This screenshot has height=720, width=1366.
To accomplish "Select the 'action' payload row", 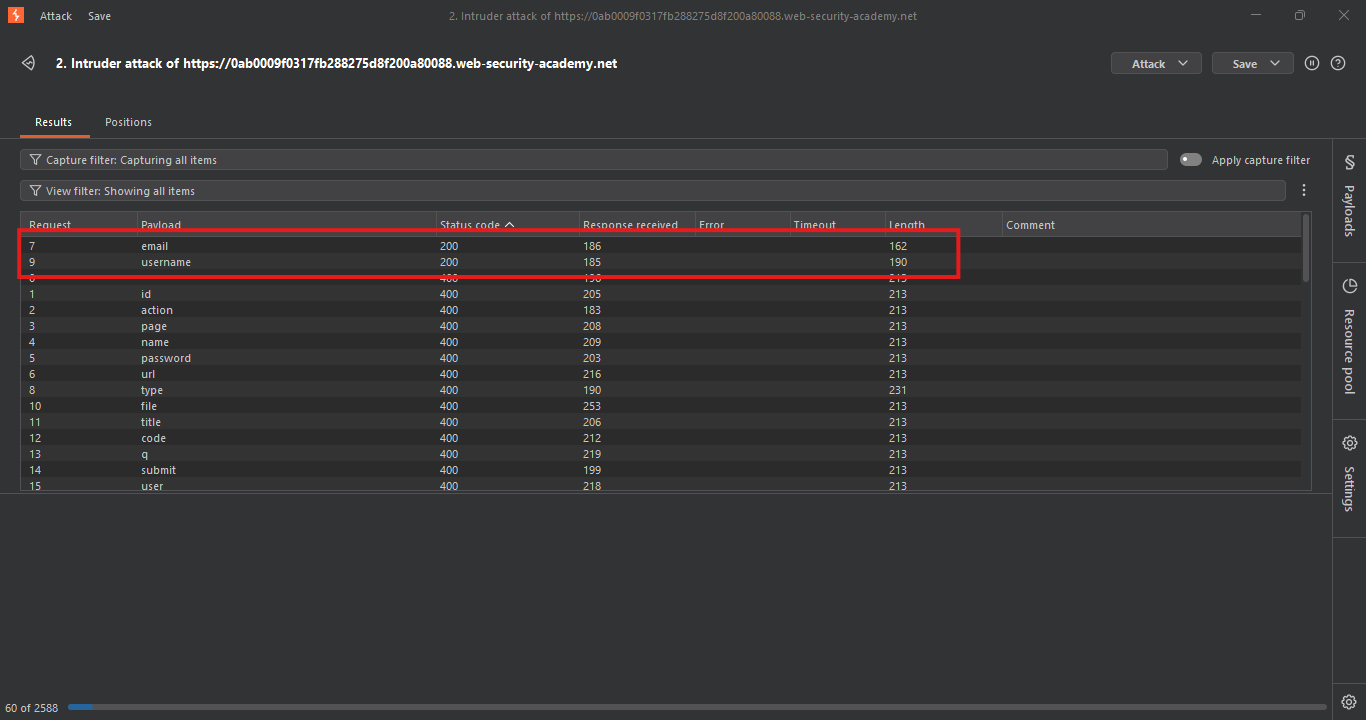I will pos(660,310).
